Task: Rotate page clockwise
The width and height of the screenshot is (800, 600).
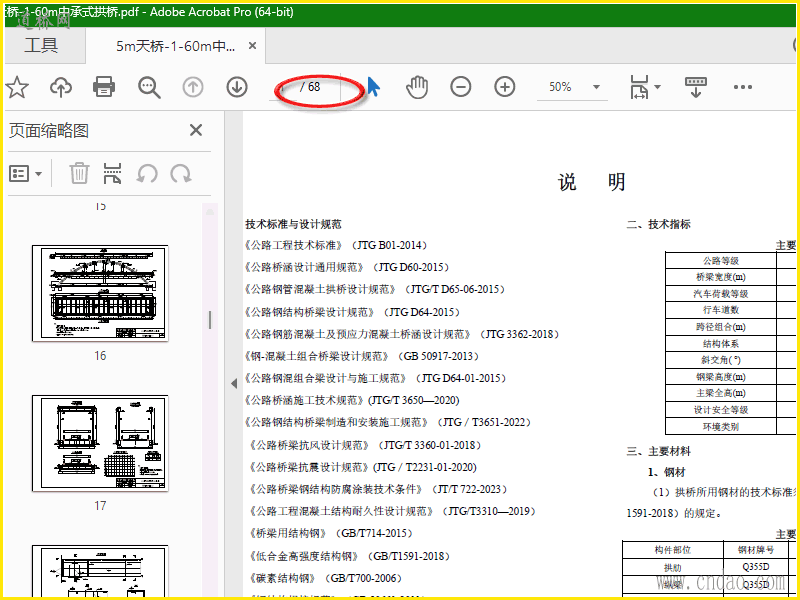Action: point(181,173)
